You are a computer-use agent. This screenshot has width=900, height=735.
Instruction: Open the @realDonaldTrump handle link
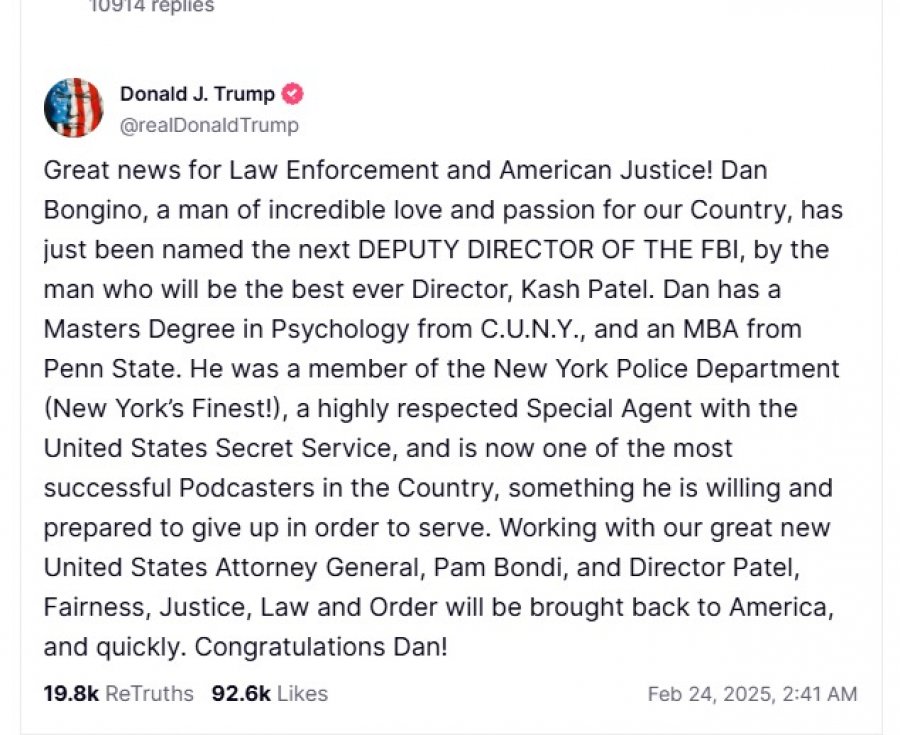coord(209,126)
